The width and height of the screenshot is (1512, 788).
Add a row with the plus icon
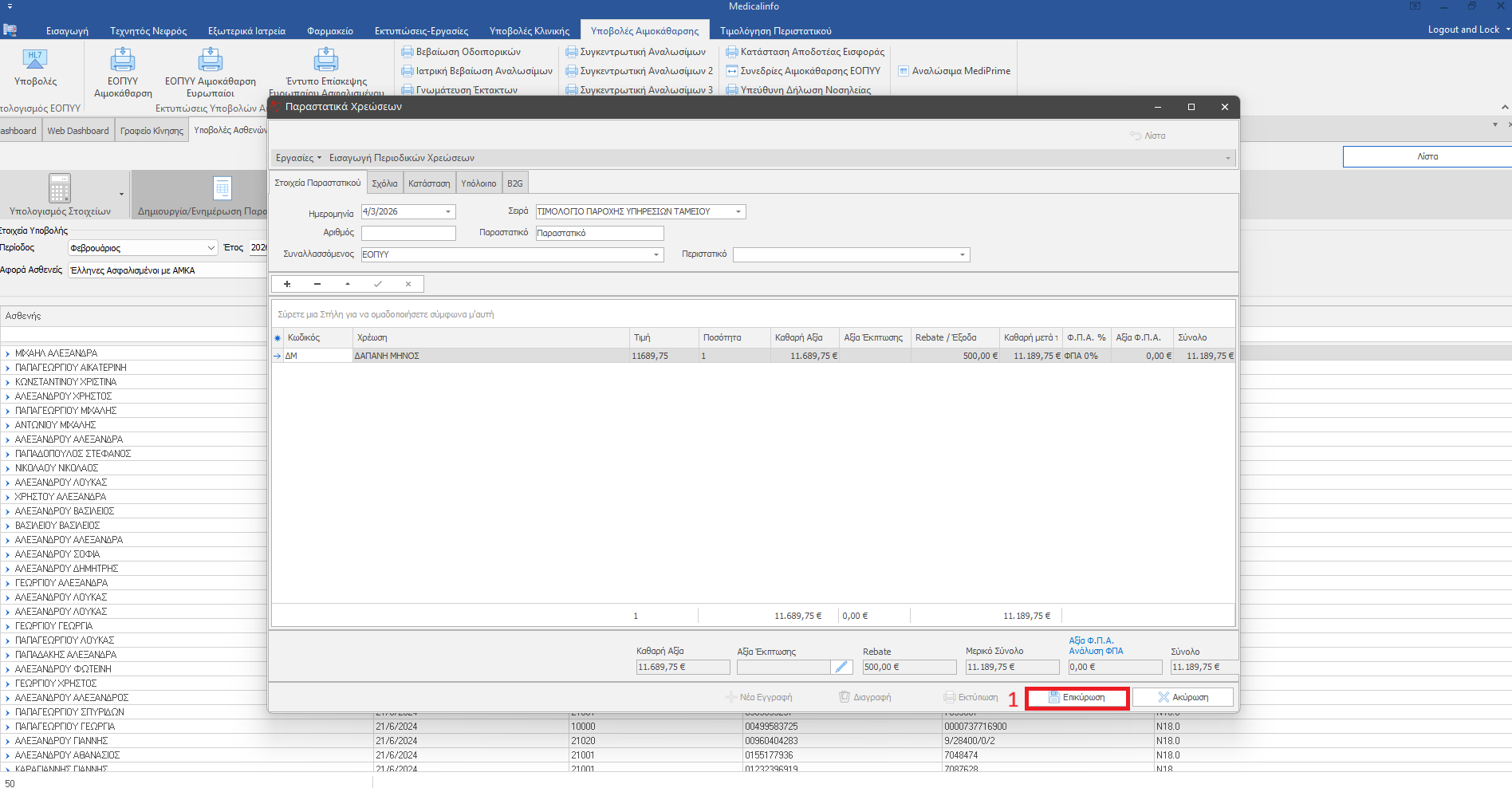(x=287, y=284)
